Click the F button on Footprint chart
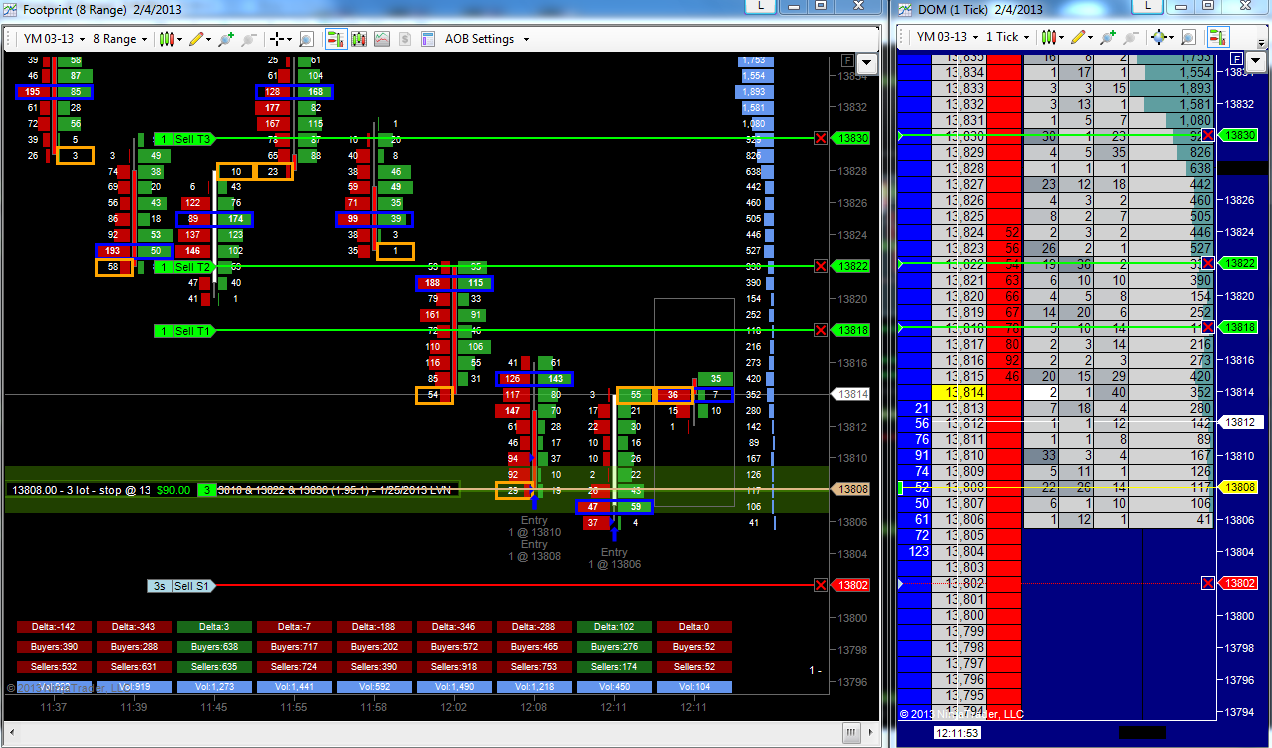 pyautogui.click(x=847, y=61)
